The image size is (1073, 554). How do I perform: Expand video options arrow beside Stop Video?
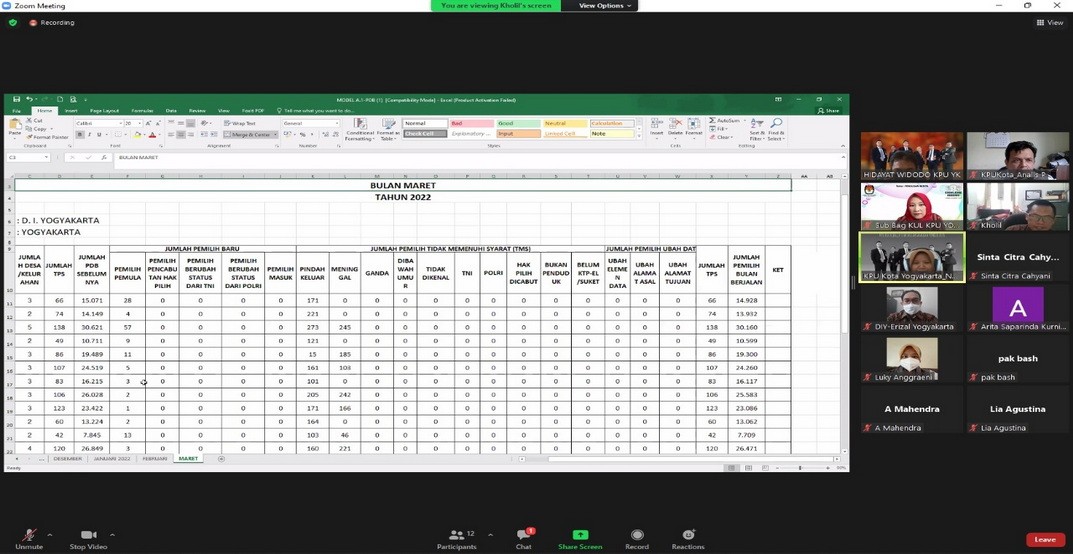coord(112,534)
